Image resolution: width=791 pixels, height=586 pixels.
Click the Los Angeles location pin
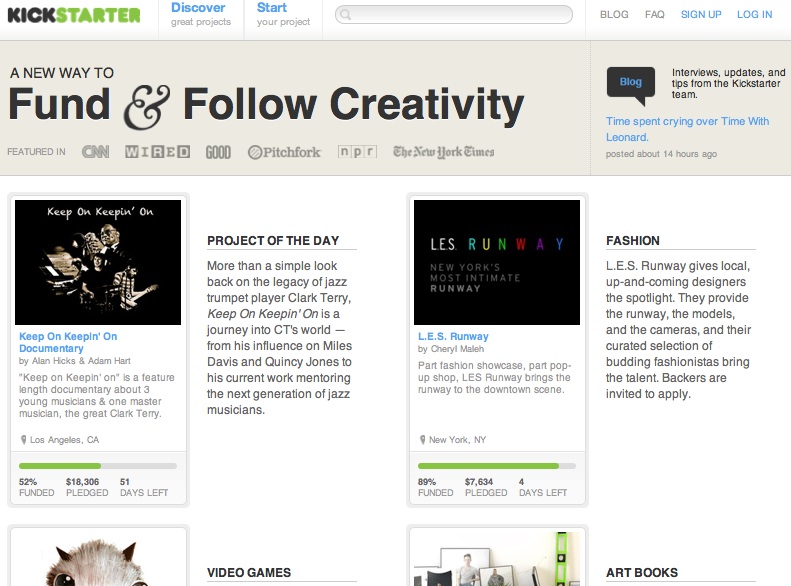point(23,440)
